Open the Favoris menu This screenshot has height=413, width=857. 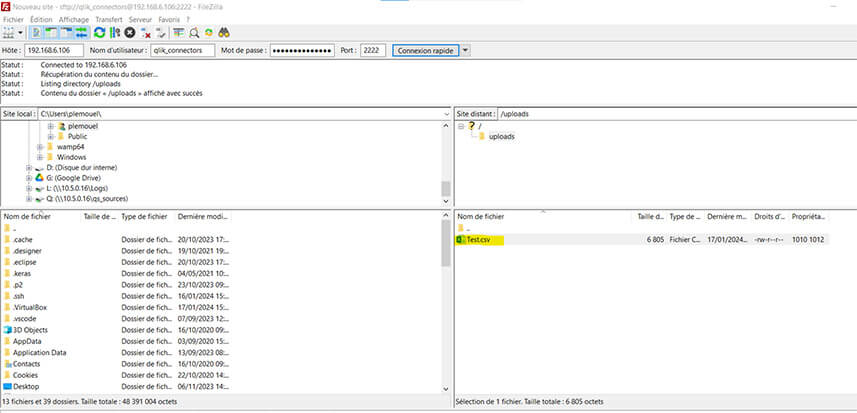(169, 19)
